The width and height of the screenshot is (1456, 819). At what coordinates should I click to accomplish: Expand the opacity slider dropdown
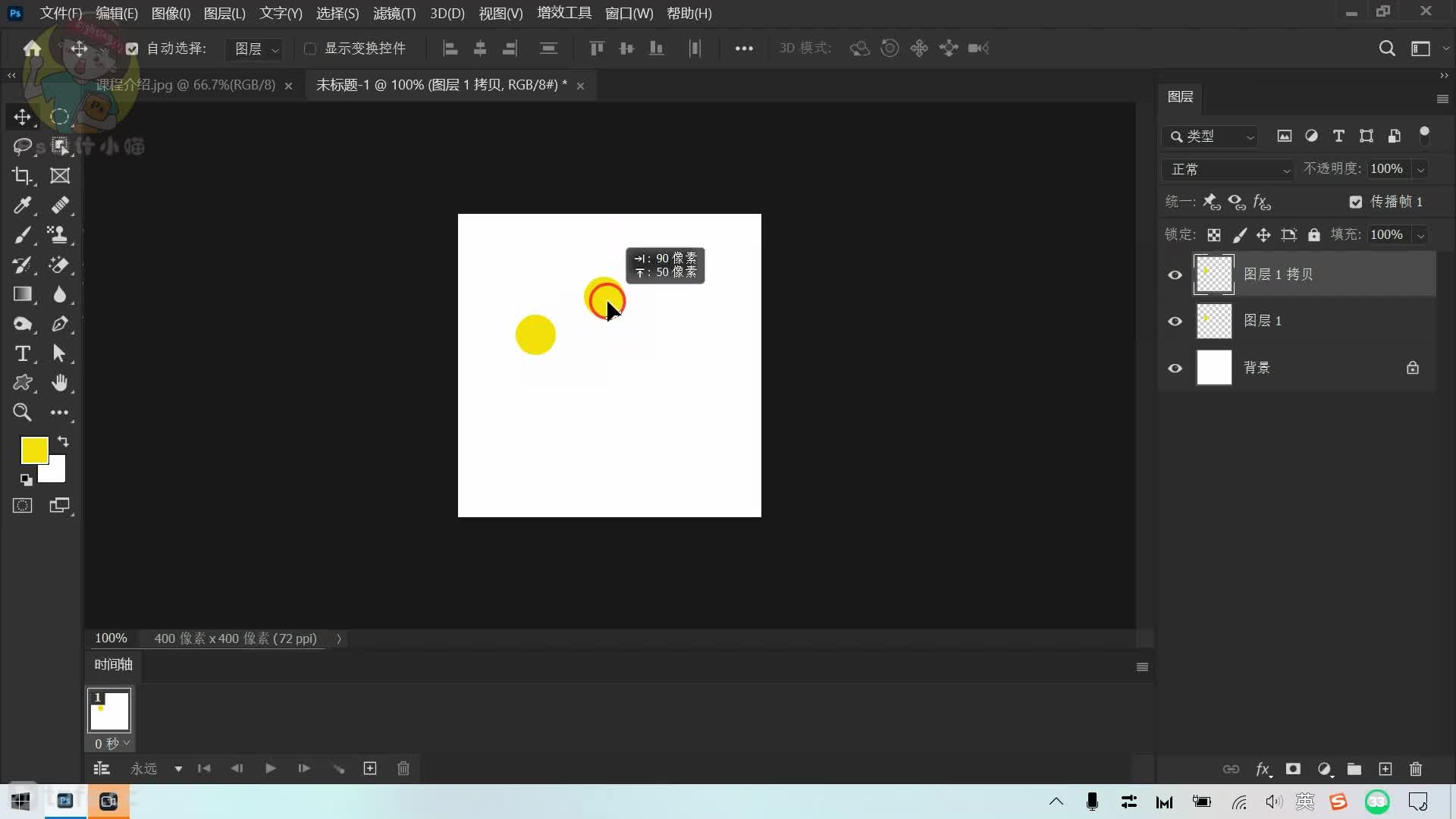(1420, 169)
